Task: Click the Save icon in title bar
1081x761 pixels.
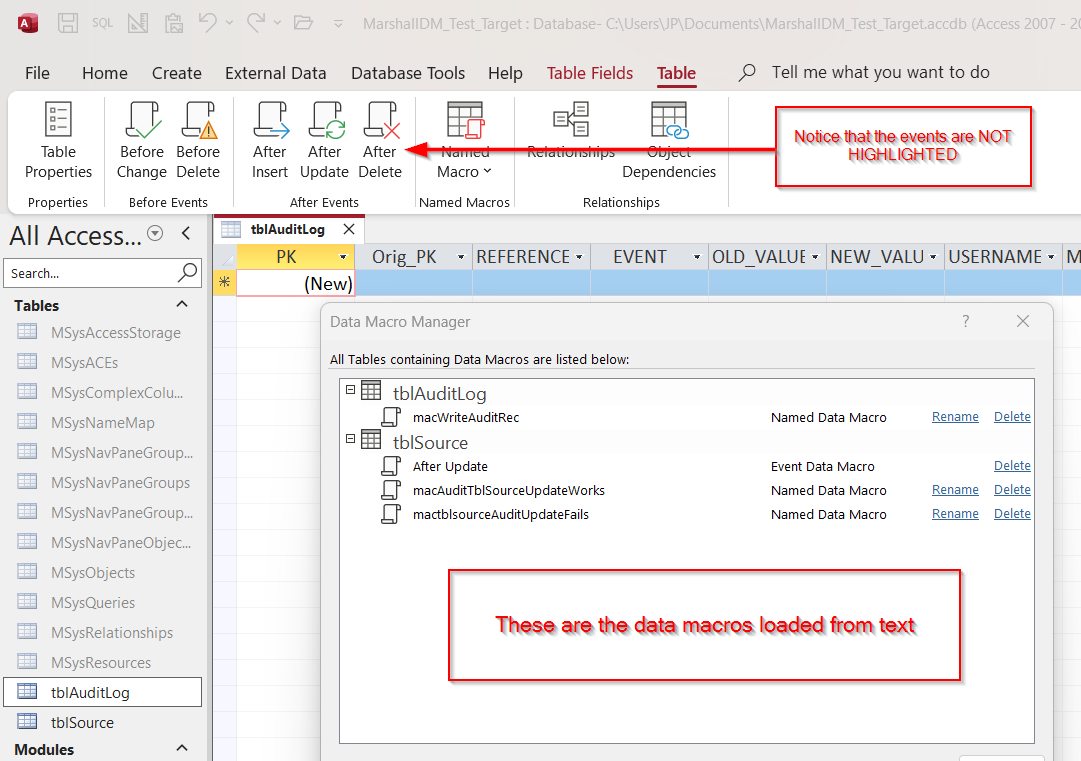Action: [x=68, y=22]
